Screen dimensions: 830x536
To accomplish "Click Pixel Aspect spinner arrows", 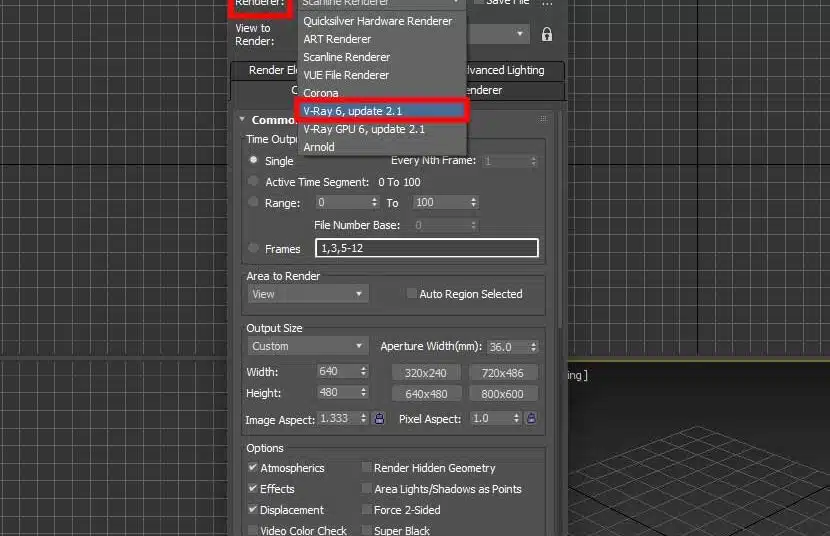I will pyautogui.click(x=517, y=419).
